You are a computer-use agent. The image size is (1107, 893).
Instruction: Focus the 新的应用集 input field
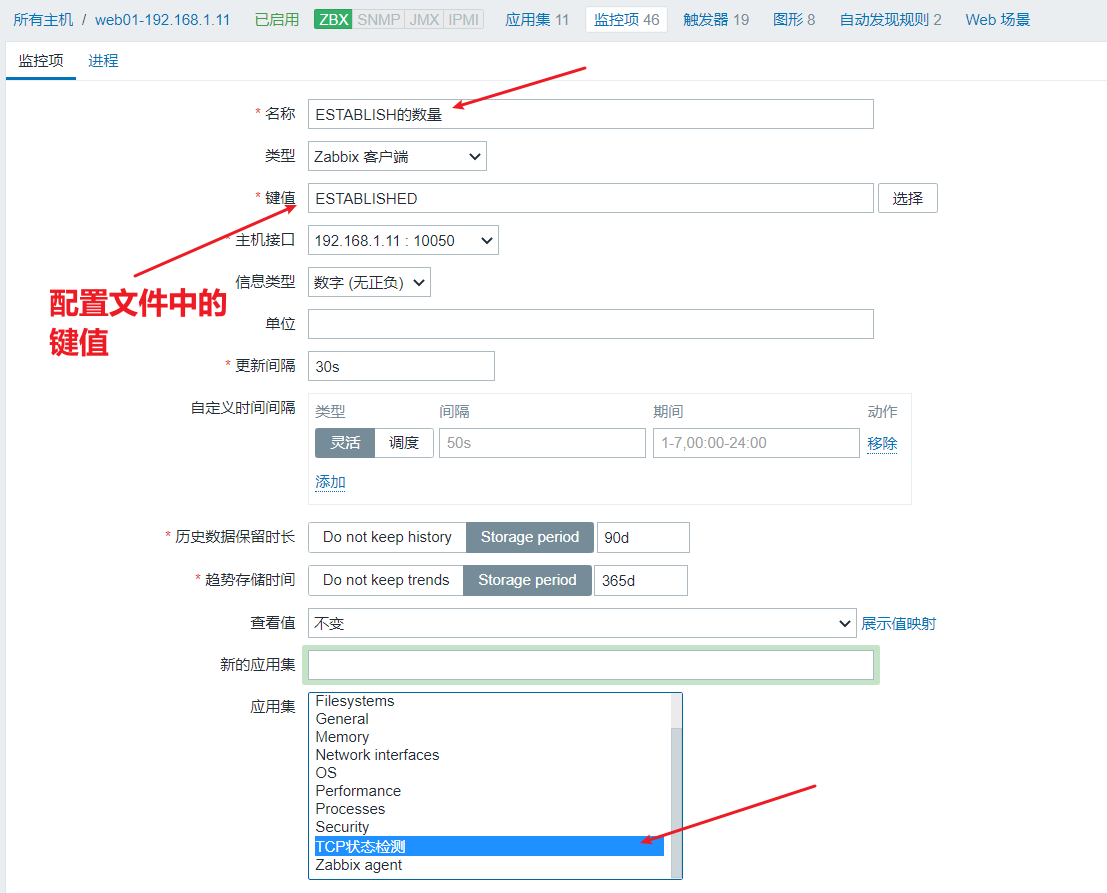coord(590,665)
